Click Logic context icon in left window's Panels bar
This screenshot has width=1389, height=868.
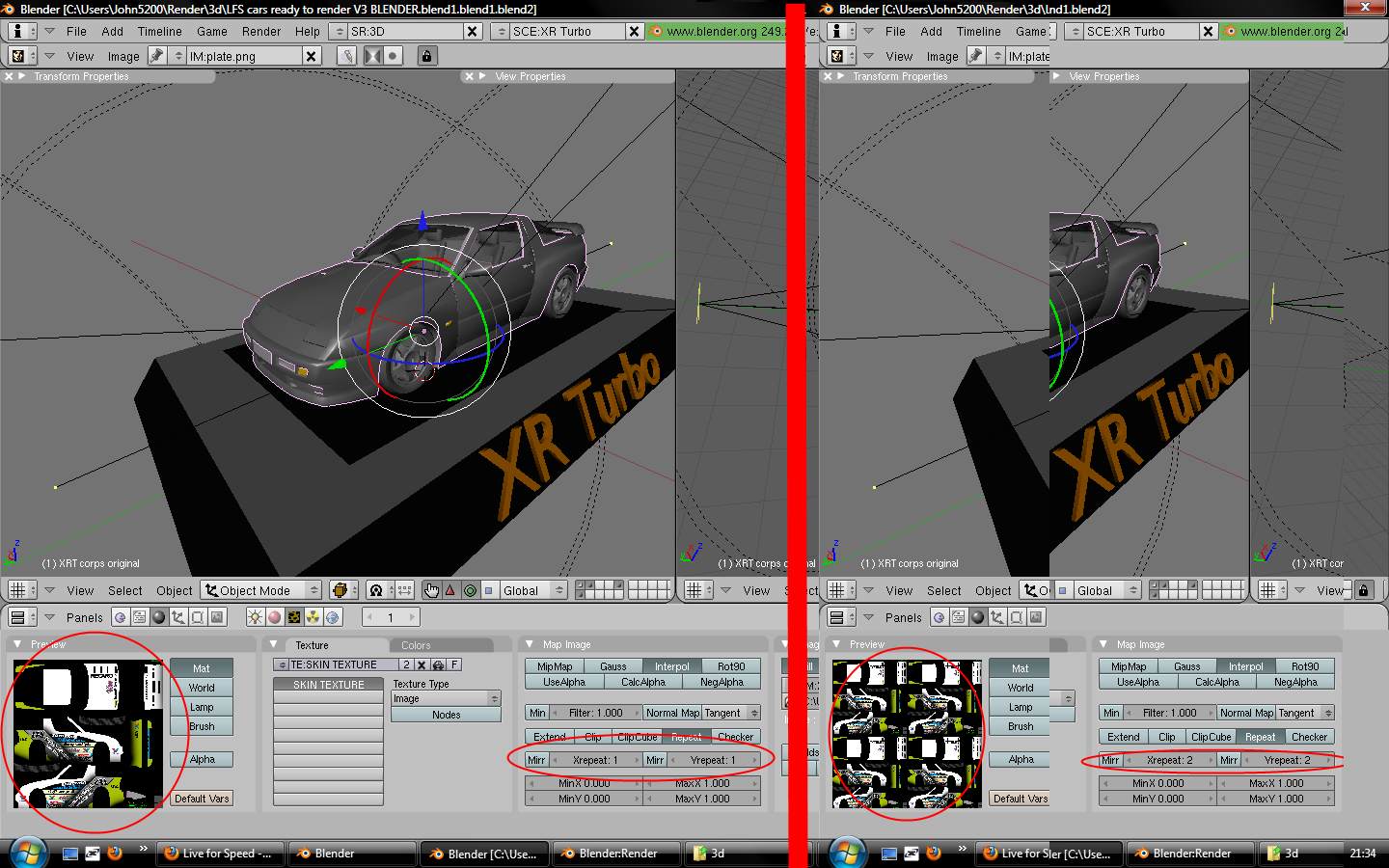(120, 617)
